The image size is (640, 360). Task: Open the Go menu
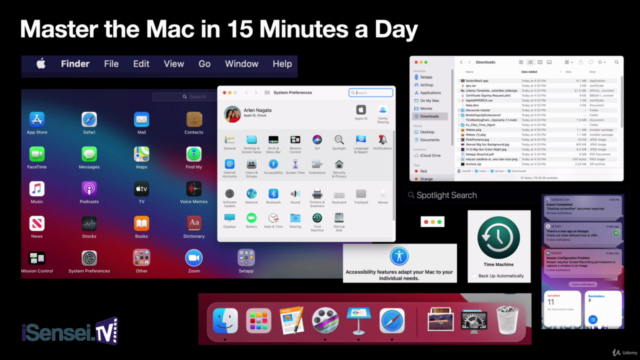(x=204, y=64)
